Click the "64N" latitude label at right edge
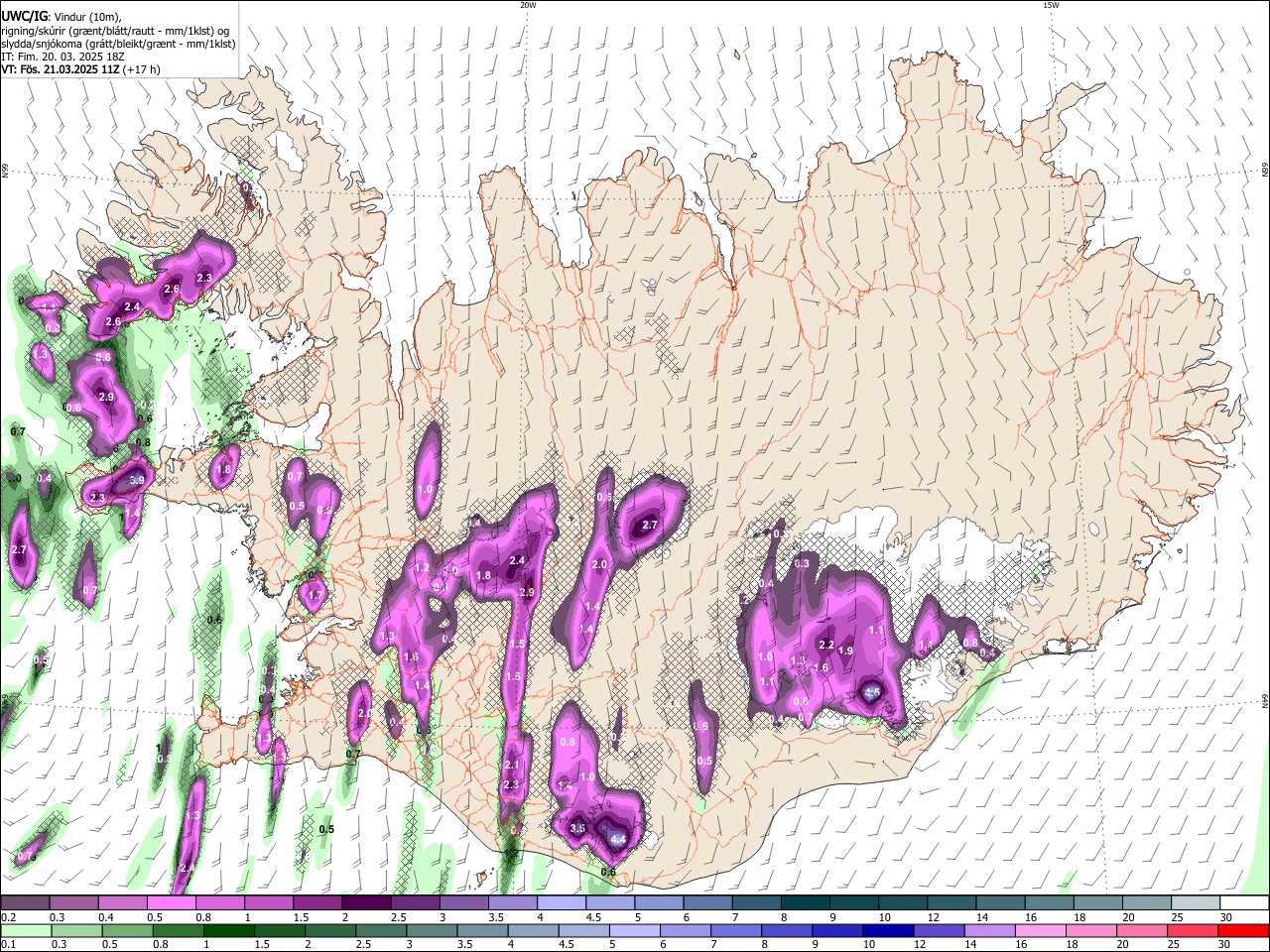Viewport: 1270px width, 952px height. point(1265,700)
